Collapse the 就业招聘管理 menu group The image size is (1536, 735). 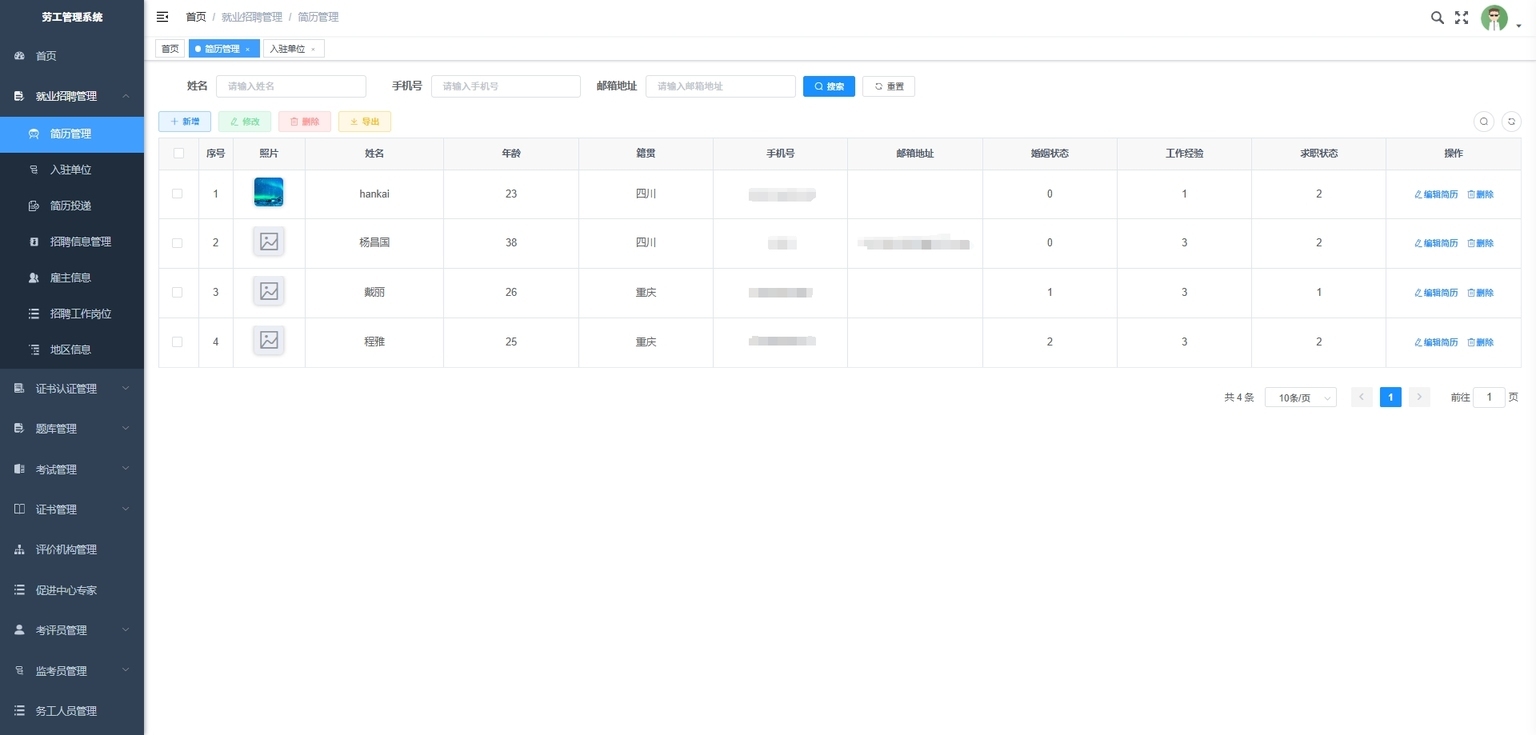pyautogui.click(x=126, y=96)
